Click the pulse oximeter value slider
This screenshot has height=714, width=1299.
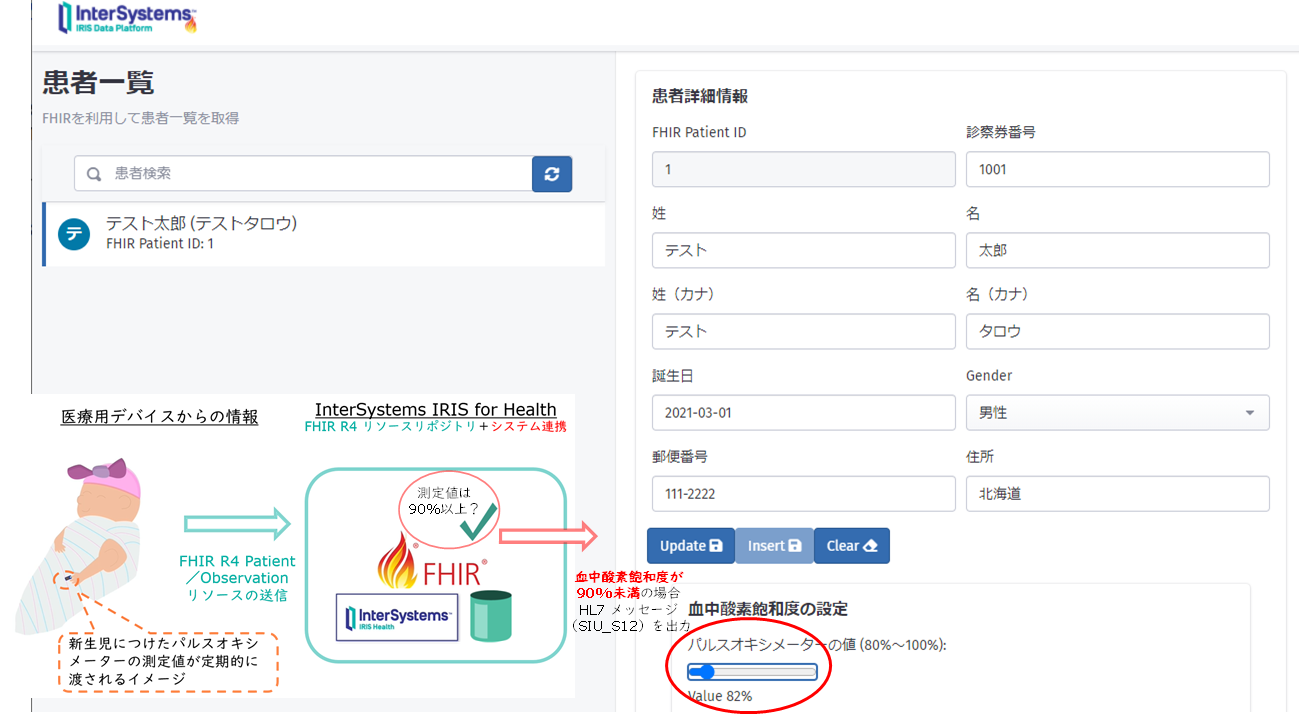pos(752,672)
